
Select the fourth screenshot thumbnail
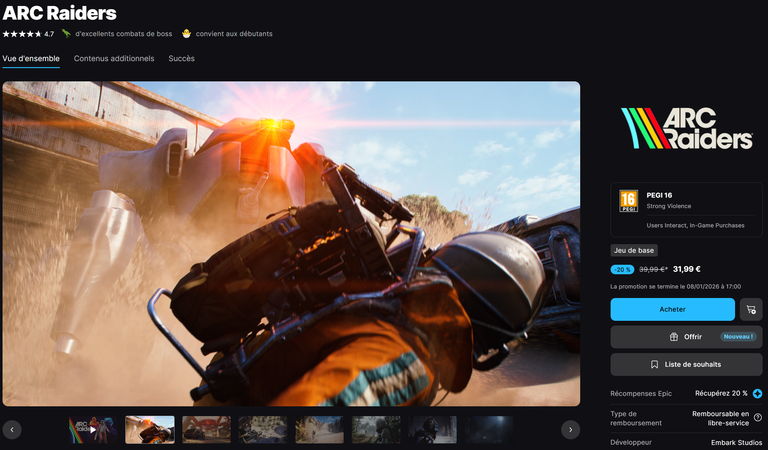coord(263,429)
